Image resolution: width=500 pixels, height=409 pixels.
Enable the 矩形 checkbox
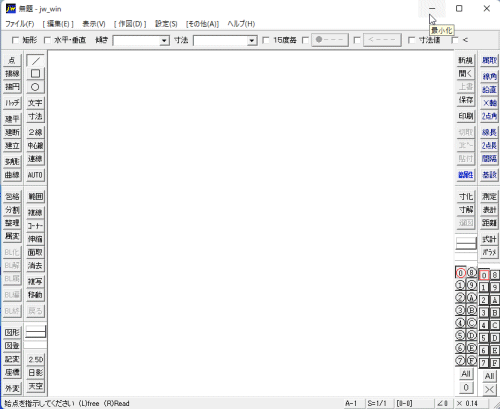(x=15, y=40)
